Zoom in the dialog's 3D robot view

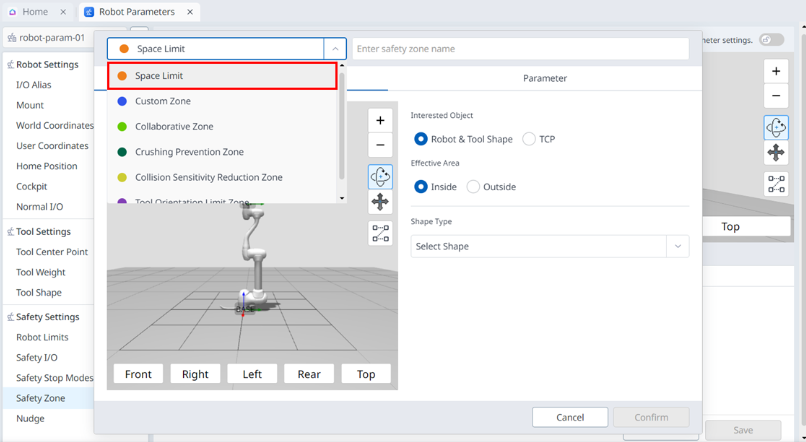pyautogui.click(x=380, y=120)
